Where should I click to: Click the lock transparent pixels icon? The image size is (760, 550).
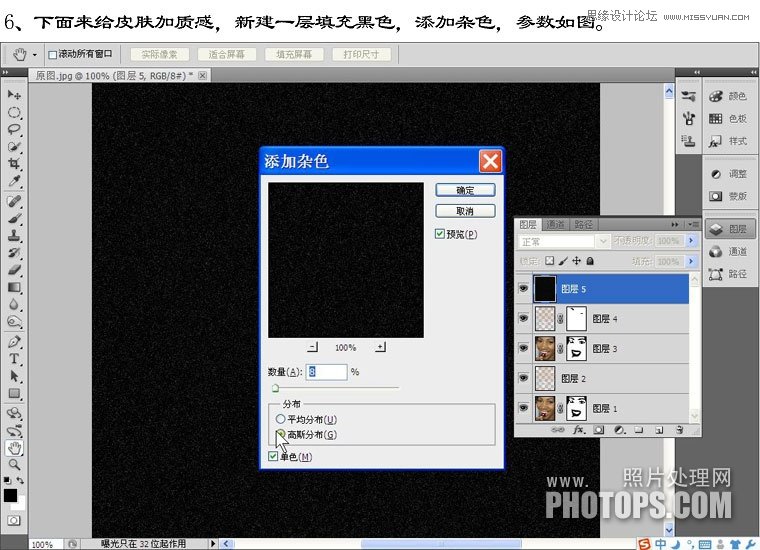point(549,261)
